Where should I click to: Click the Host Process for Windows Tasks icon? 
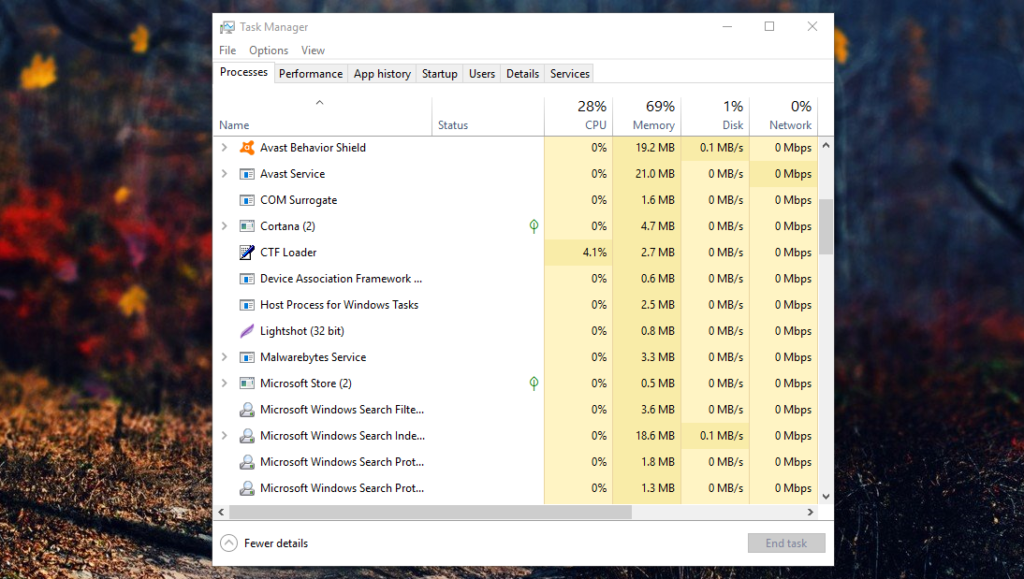click(247, 305)
